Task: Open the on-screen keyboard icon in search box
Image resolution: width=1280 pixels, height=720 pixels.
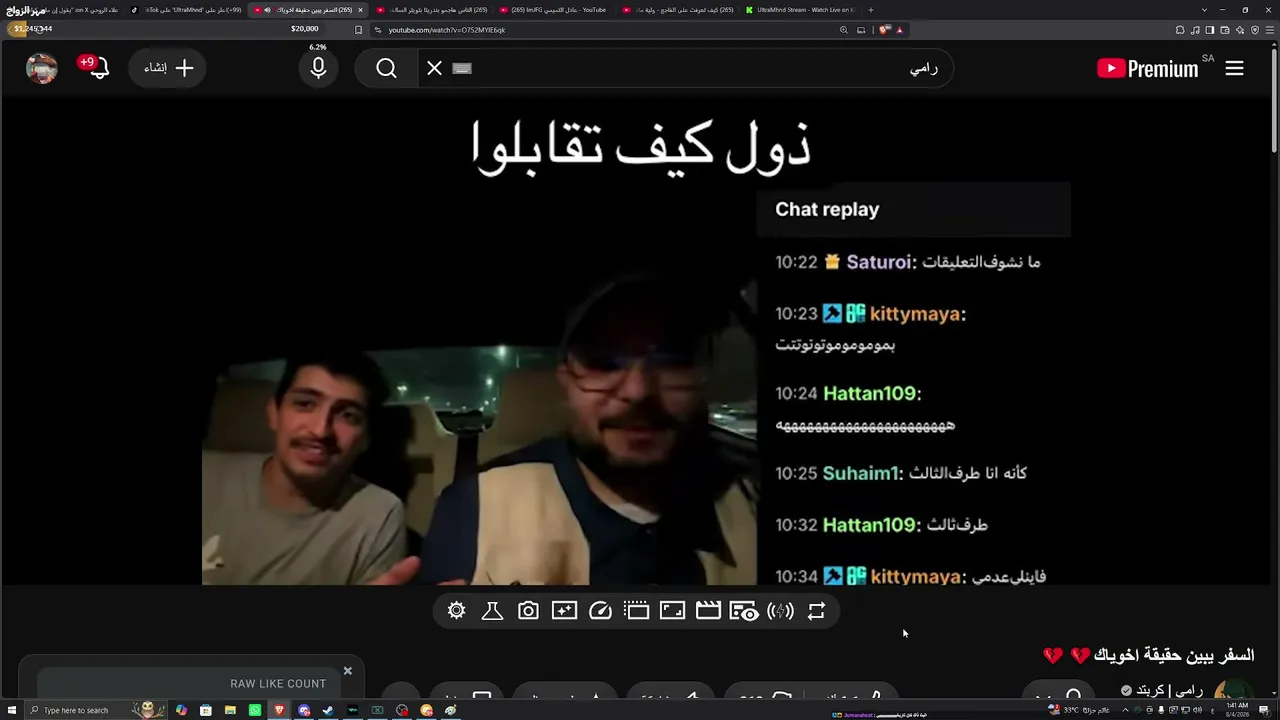Action: (x=461, y=68)
